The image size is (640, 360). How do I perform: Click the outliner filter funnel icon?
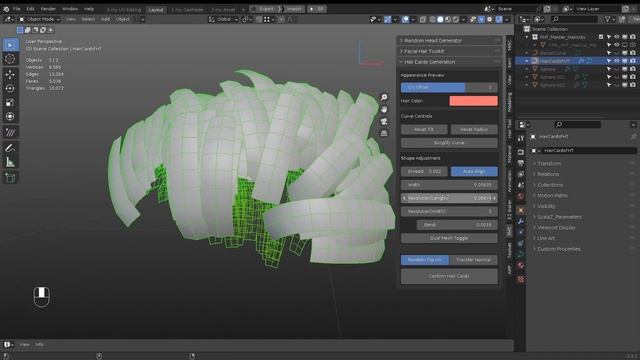click(608, 19)
